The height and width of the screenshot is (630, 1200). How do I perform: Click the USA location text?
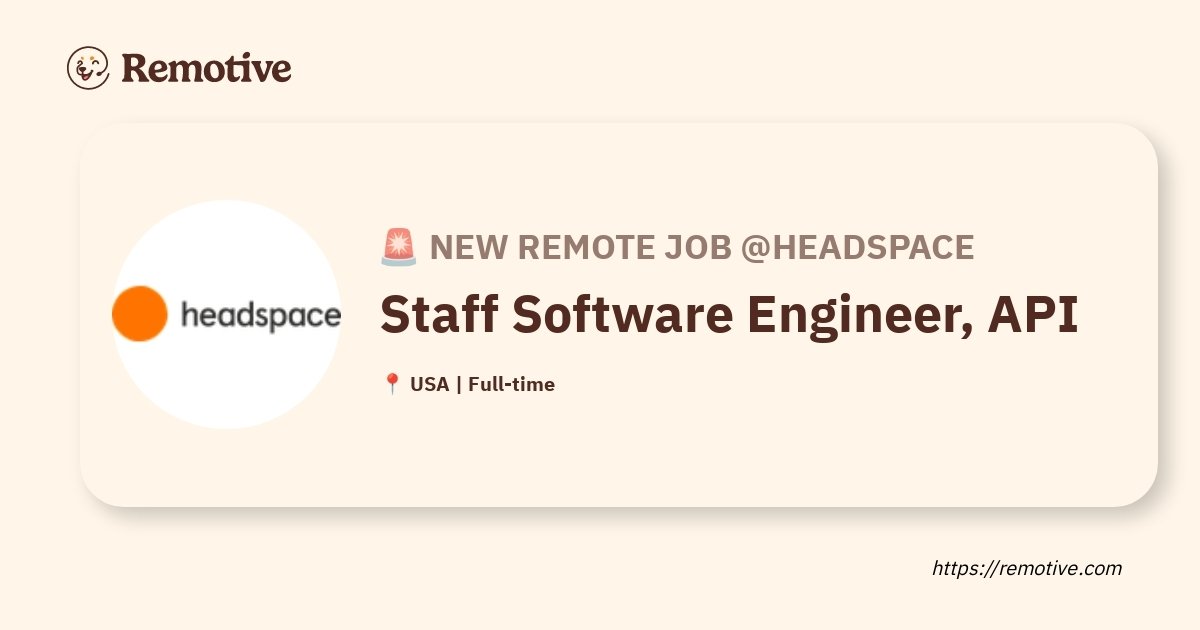[429, 384]
